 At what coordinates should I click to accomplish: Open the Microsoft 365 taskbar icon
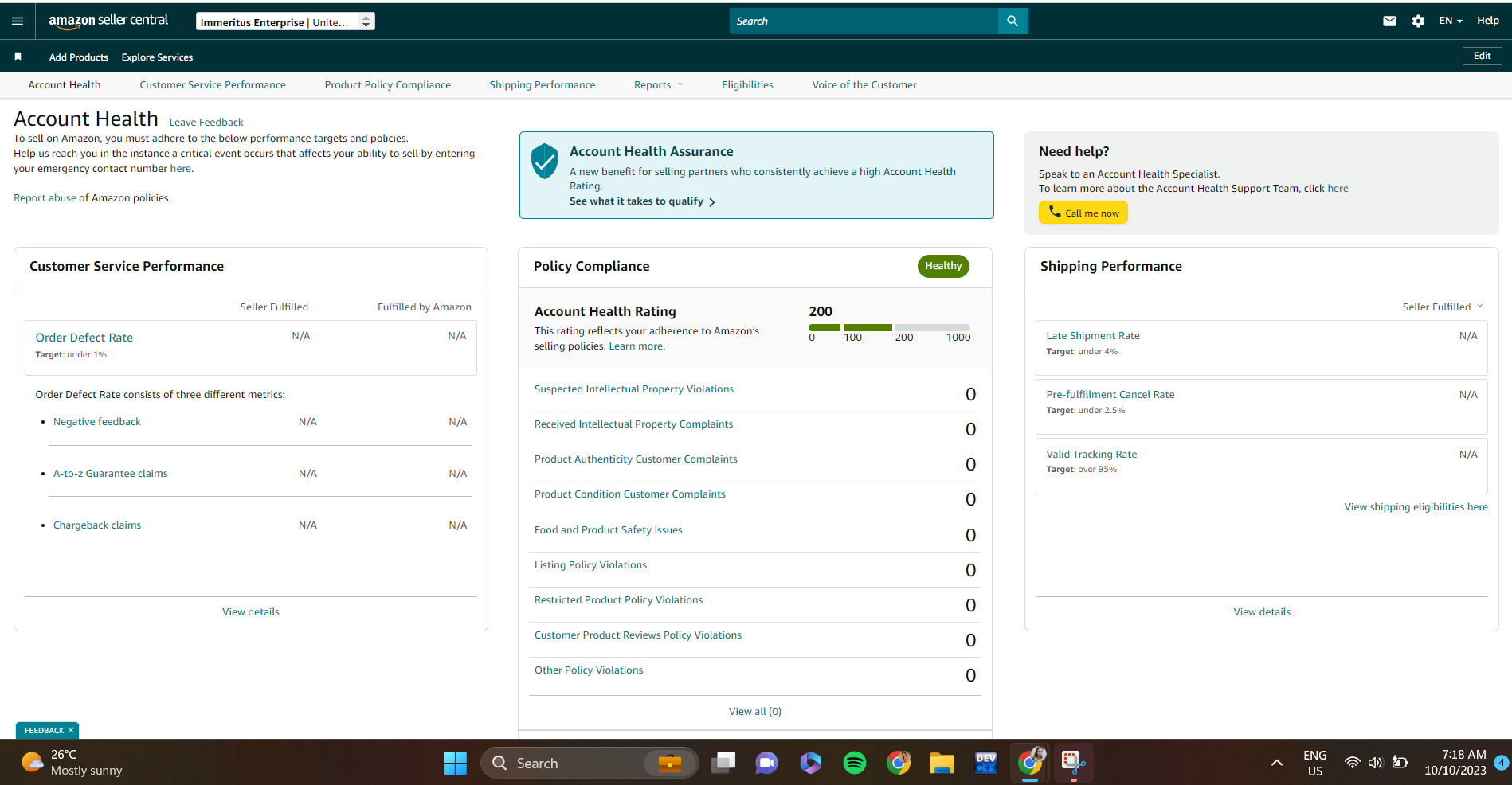(810, 763)
